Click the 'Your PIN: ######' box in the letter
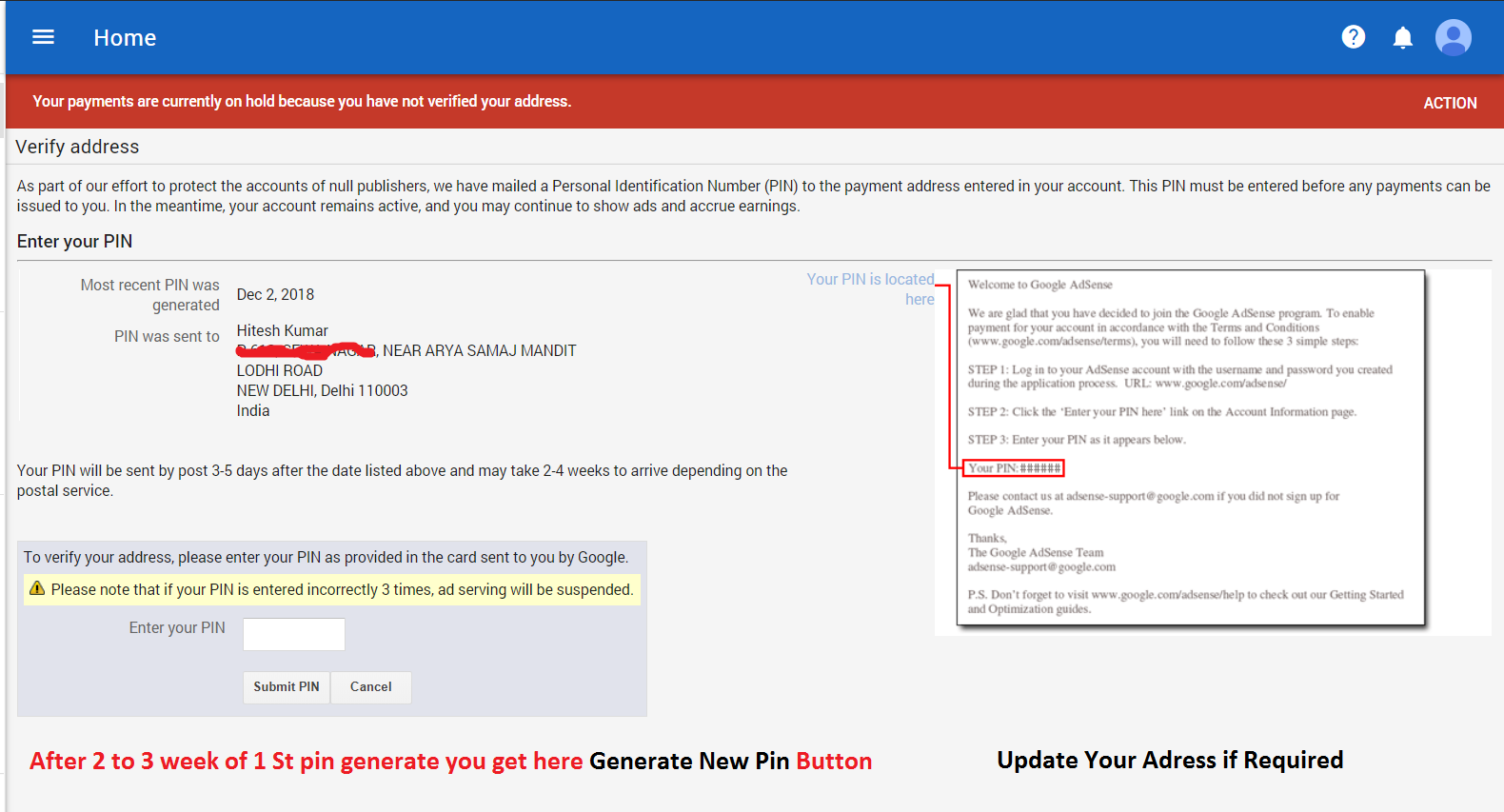The image size is (1504, 812). tap(1014, 468)
